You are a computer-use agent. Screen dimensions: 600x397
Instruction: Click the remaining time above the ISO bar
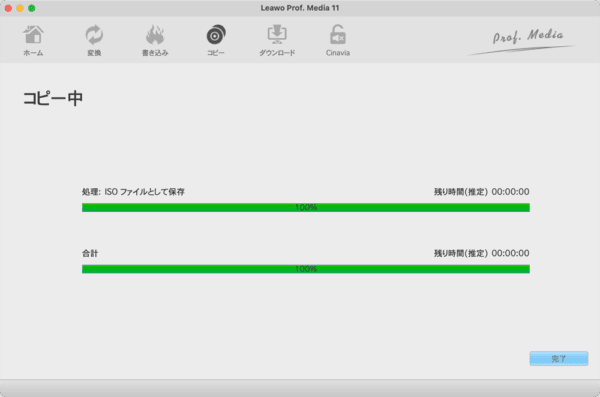481,192
